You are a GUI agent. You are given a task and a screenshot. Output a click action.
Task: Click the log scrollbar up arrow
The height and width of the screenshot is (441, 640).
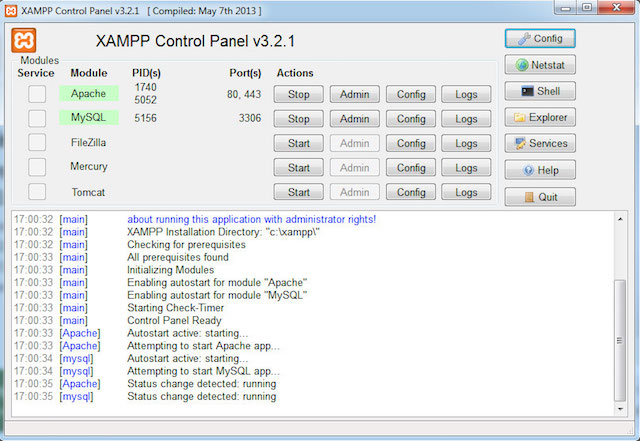tap(620, 219)
